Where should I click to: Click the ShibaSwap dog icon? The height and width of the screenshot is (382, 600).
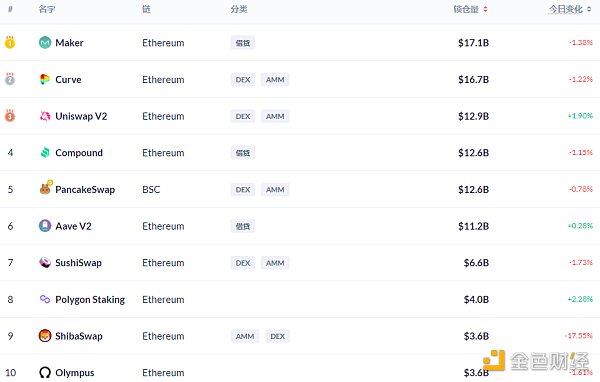pos(45,336)
